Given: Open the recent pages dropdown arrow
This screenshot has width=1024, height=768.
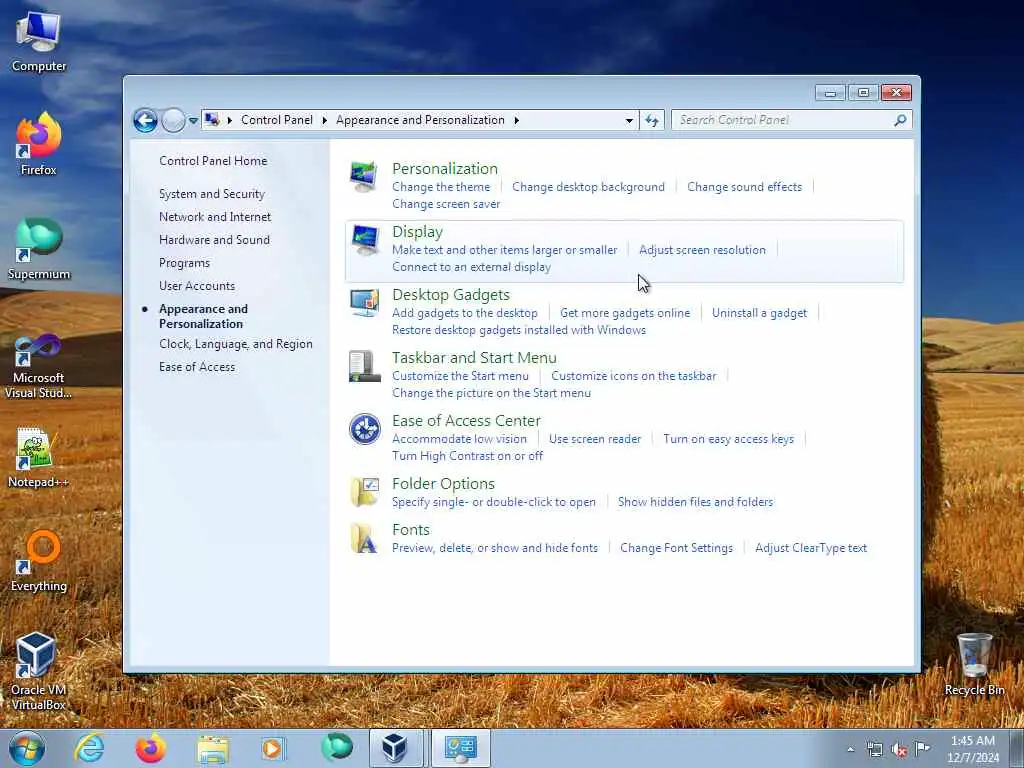Looking at the screenshot, I should 193,121.
